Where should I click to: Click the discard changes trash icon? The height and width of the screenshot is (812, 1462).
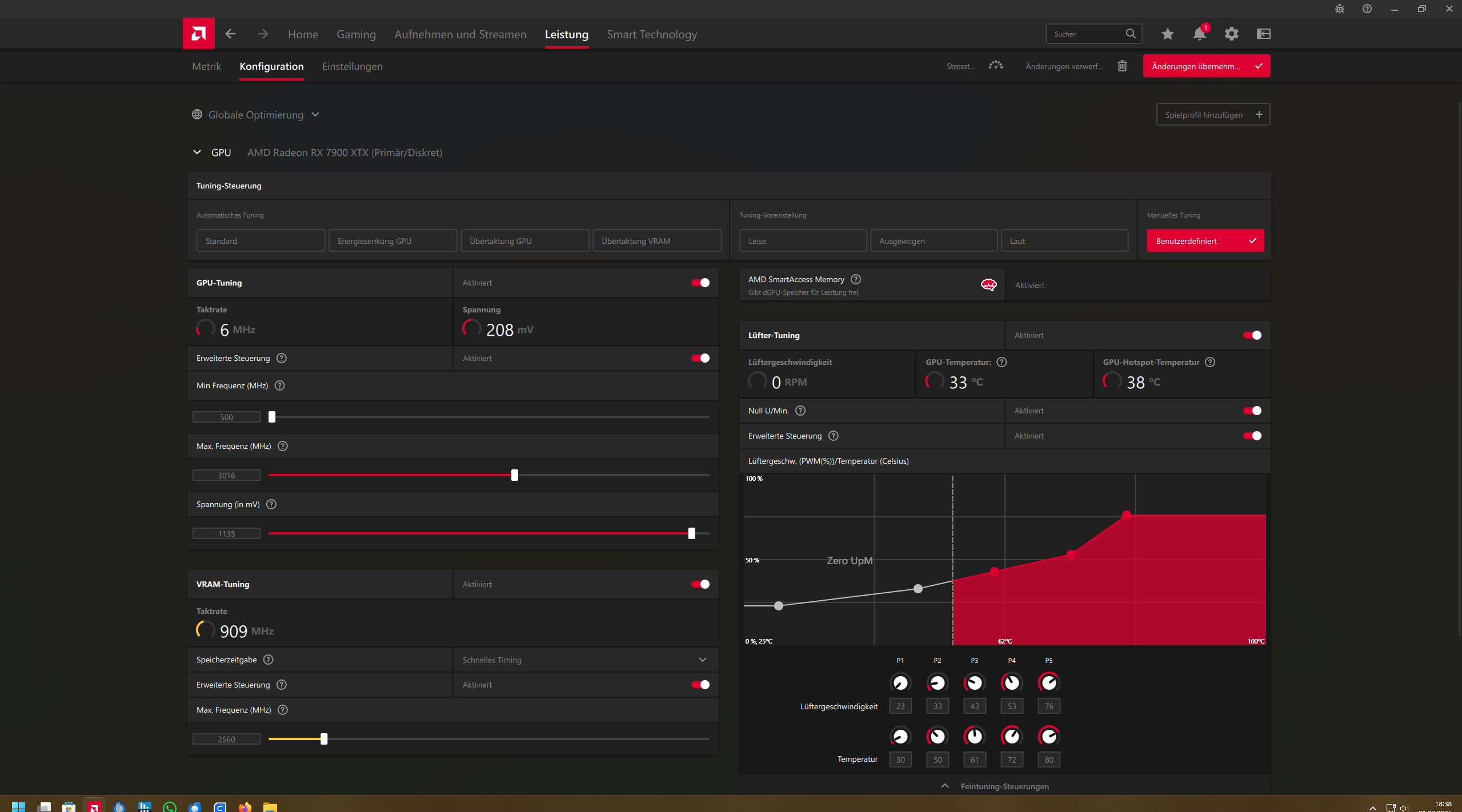coord(1122,66)
